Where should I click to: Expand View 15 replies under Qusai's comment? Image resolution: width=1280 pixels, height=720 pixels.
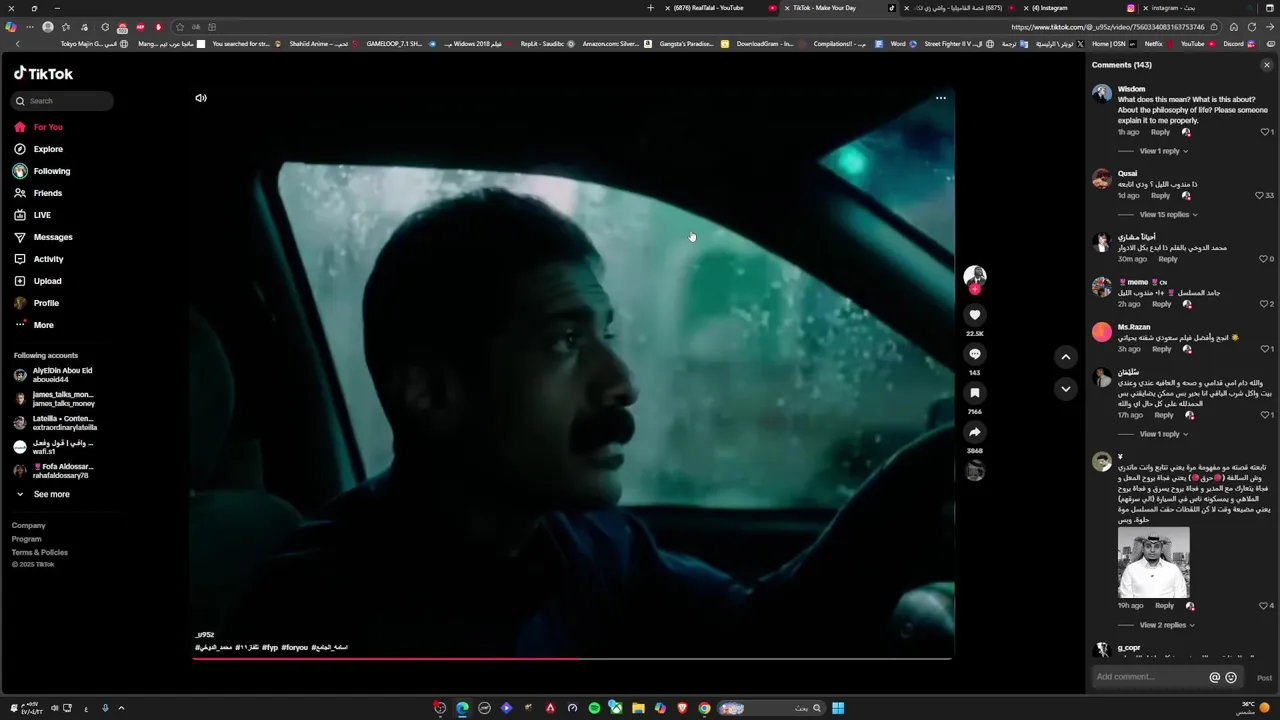pos(1168,214)
